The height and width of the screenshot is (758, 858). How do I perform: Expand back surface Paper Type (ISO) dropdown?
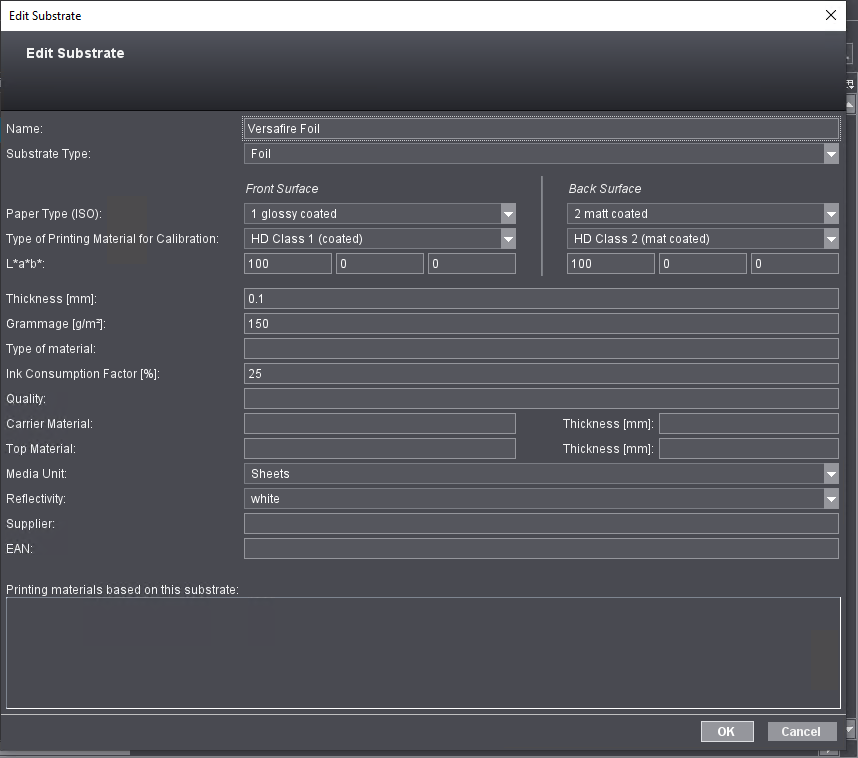coord(830,214)
